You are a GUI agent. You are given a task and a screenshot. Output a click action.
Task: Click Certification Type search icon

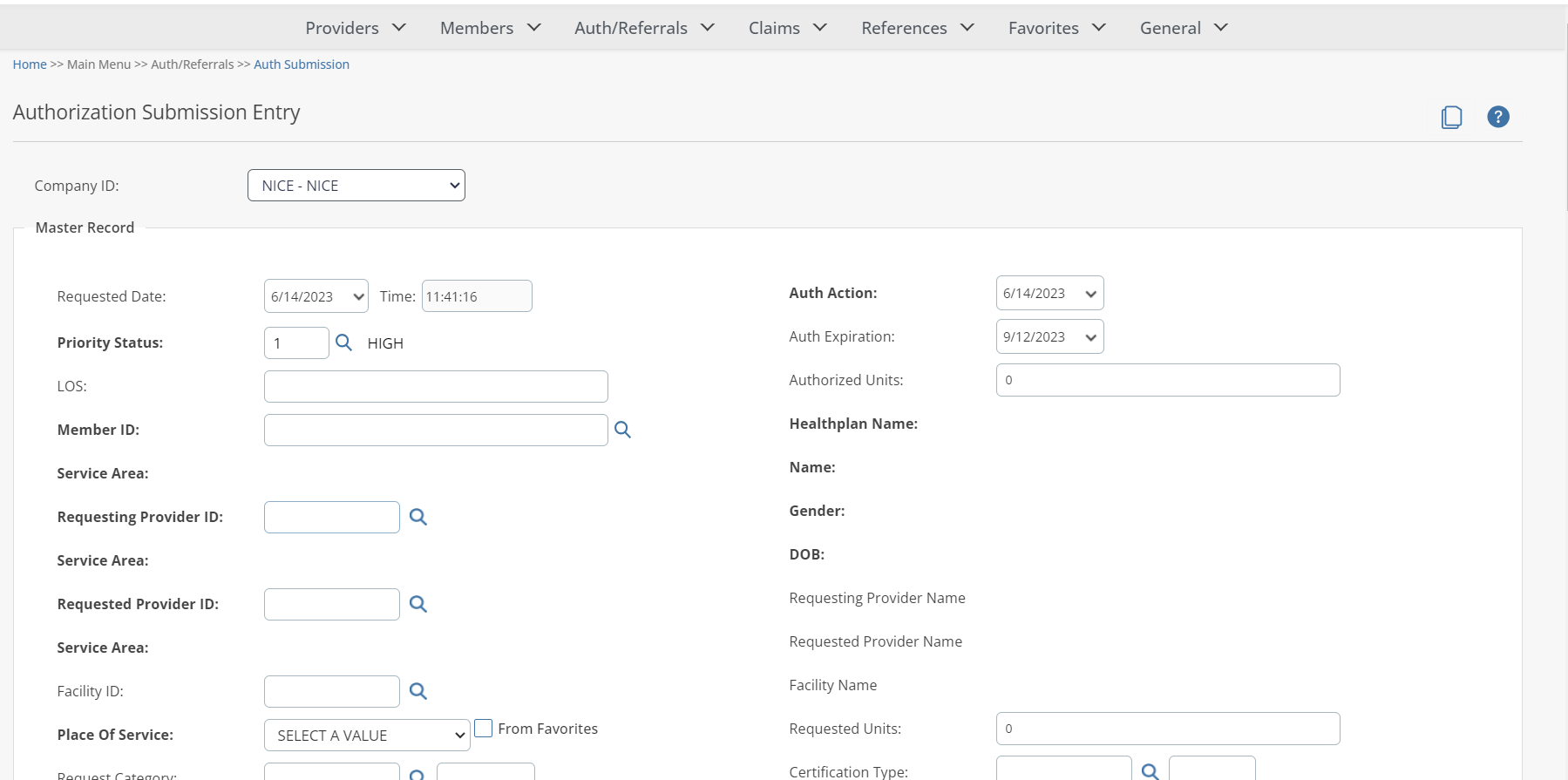coord(1150,771)
